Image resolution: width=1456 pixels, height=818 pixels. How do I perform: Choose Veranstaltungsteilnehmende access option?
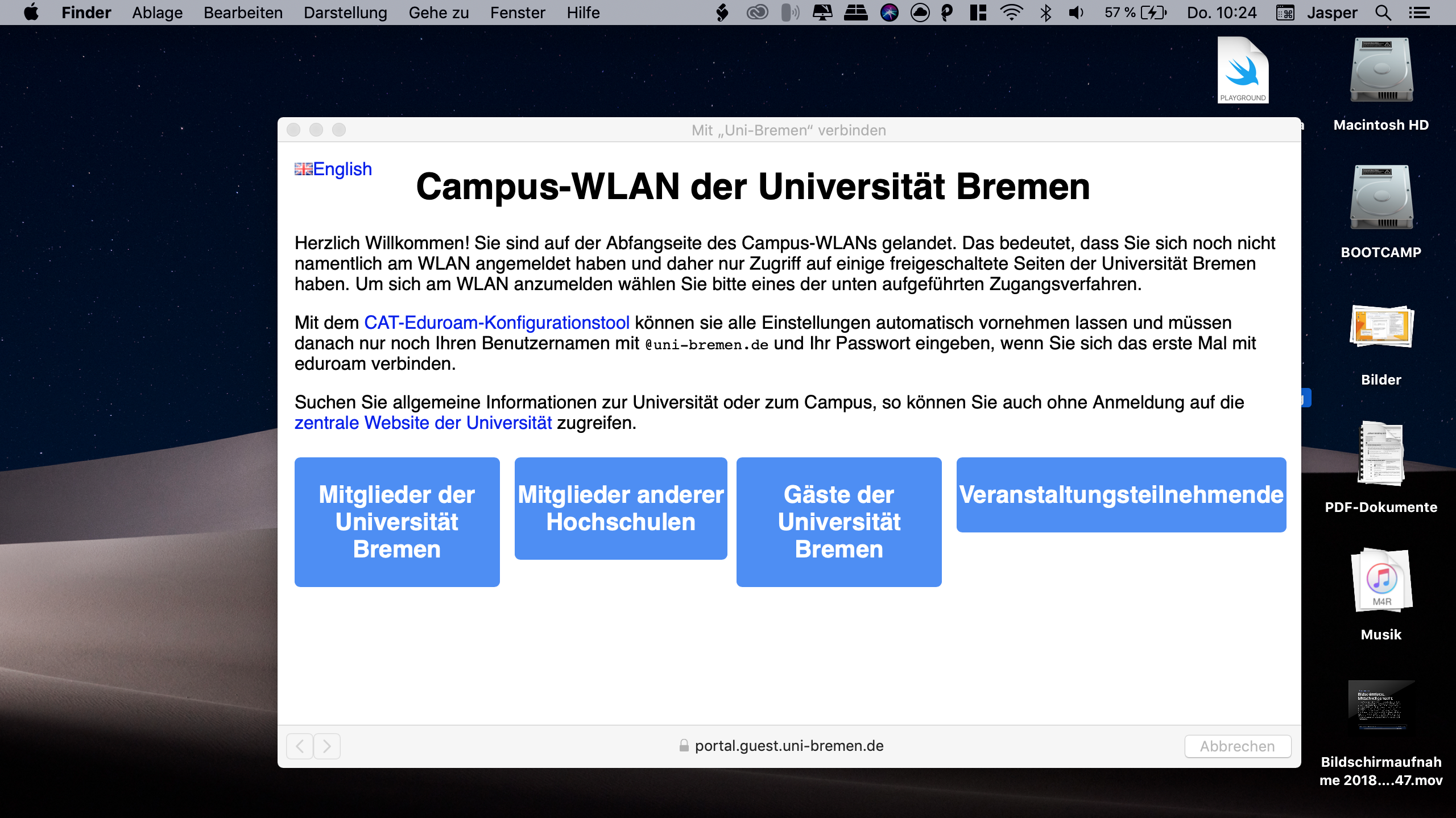tap(1121, 494)
